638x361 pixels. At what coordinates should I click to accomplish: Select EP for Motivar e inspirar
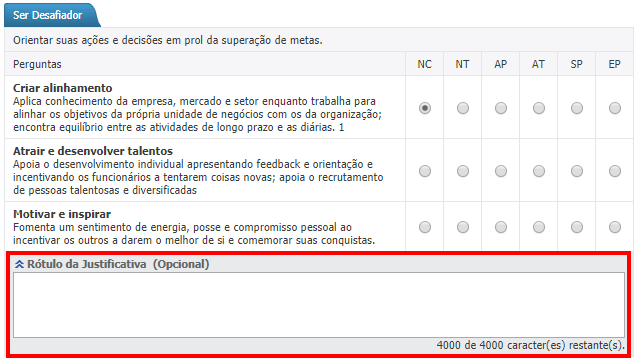pyautogui.click(x=615, y=227)
